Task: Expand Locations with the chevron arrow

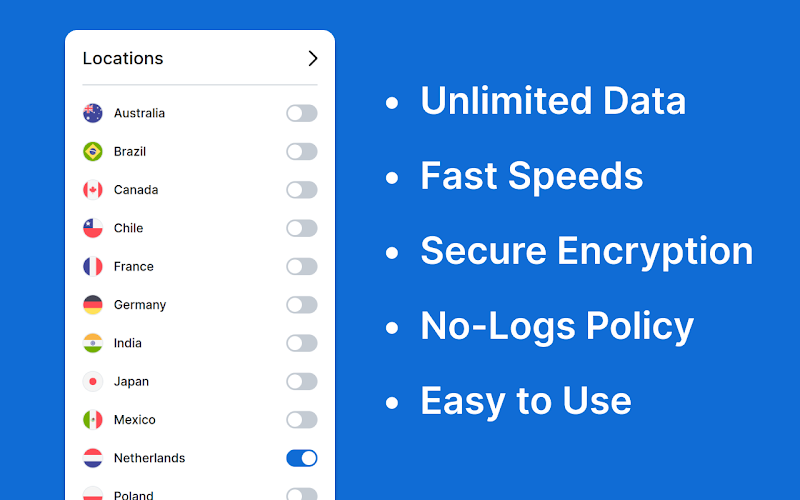Action: coord(313,59)
